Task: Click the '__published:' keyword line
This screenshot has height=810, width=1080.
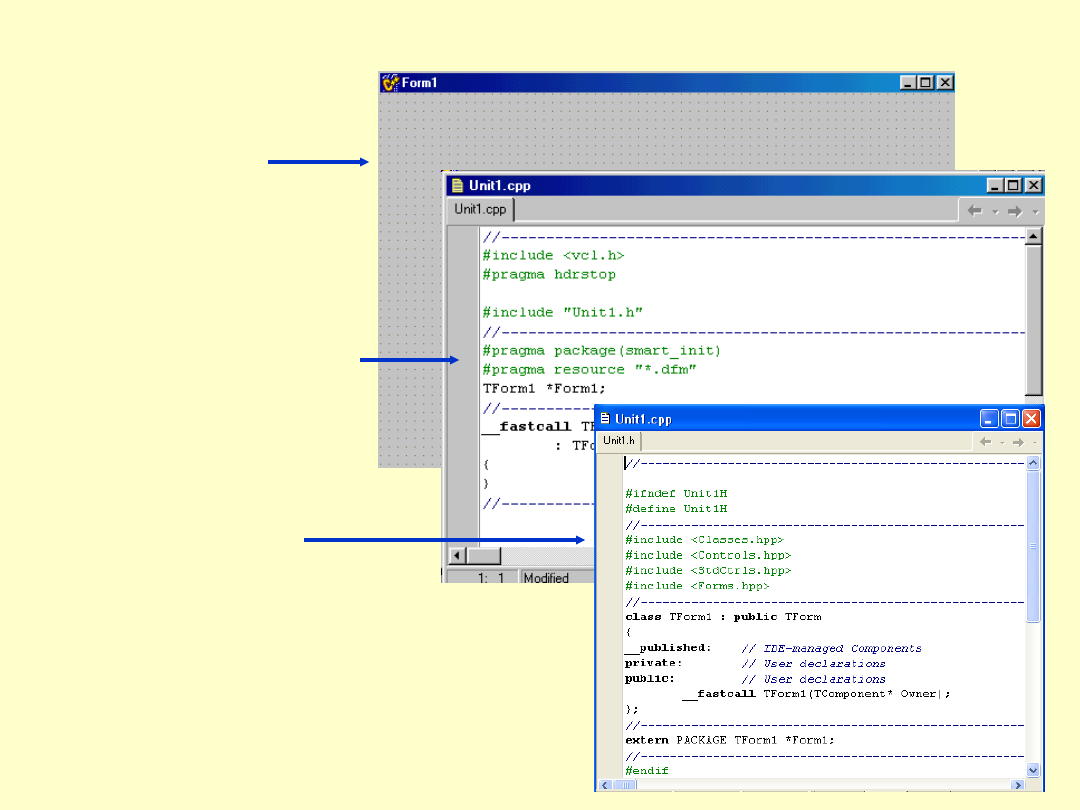Action: (x=668, y=647)
